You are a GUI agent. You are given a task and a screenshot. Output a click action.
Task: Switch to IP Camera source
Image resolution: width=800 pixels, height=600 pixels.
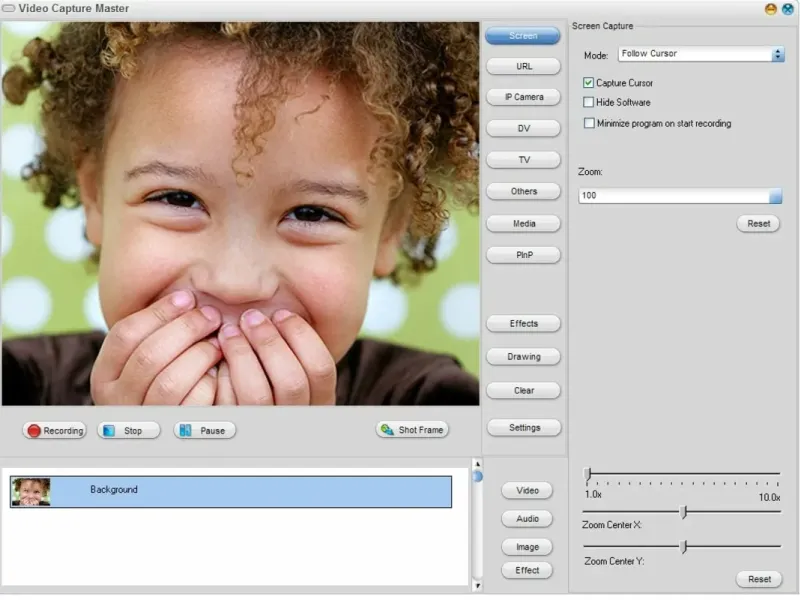(x=523, y=97)
